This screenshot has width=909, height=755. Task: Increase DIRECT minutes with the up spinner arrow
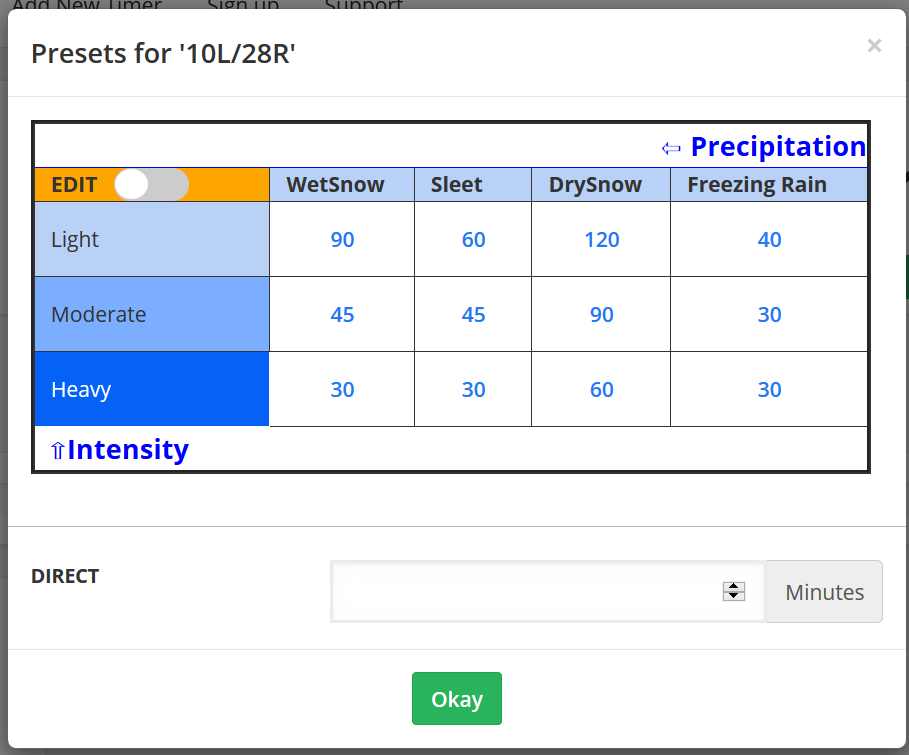734,586
